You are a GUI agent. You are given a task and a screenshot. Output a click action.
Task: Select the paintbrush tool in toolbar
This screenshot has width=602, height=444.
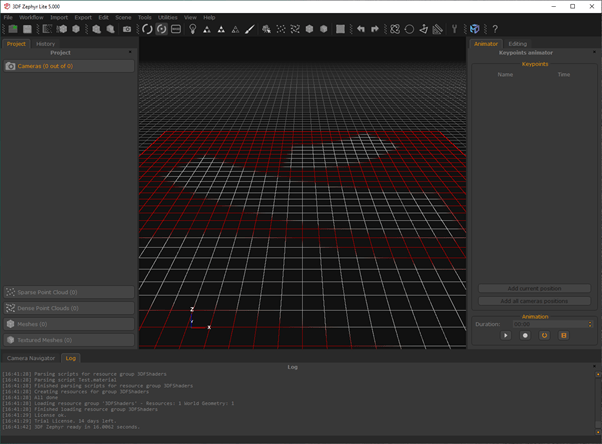(250, 29)
